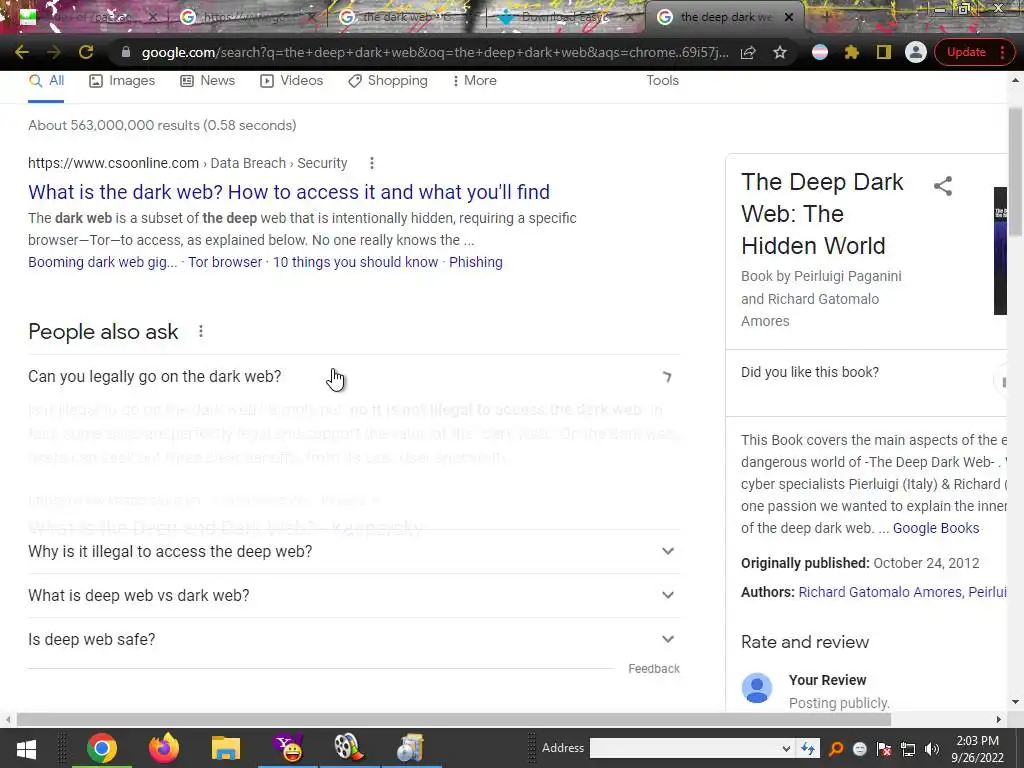Click the browser forward arrow
This screenshot has height=768, width=1024.
pos(54,52)
